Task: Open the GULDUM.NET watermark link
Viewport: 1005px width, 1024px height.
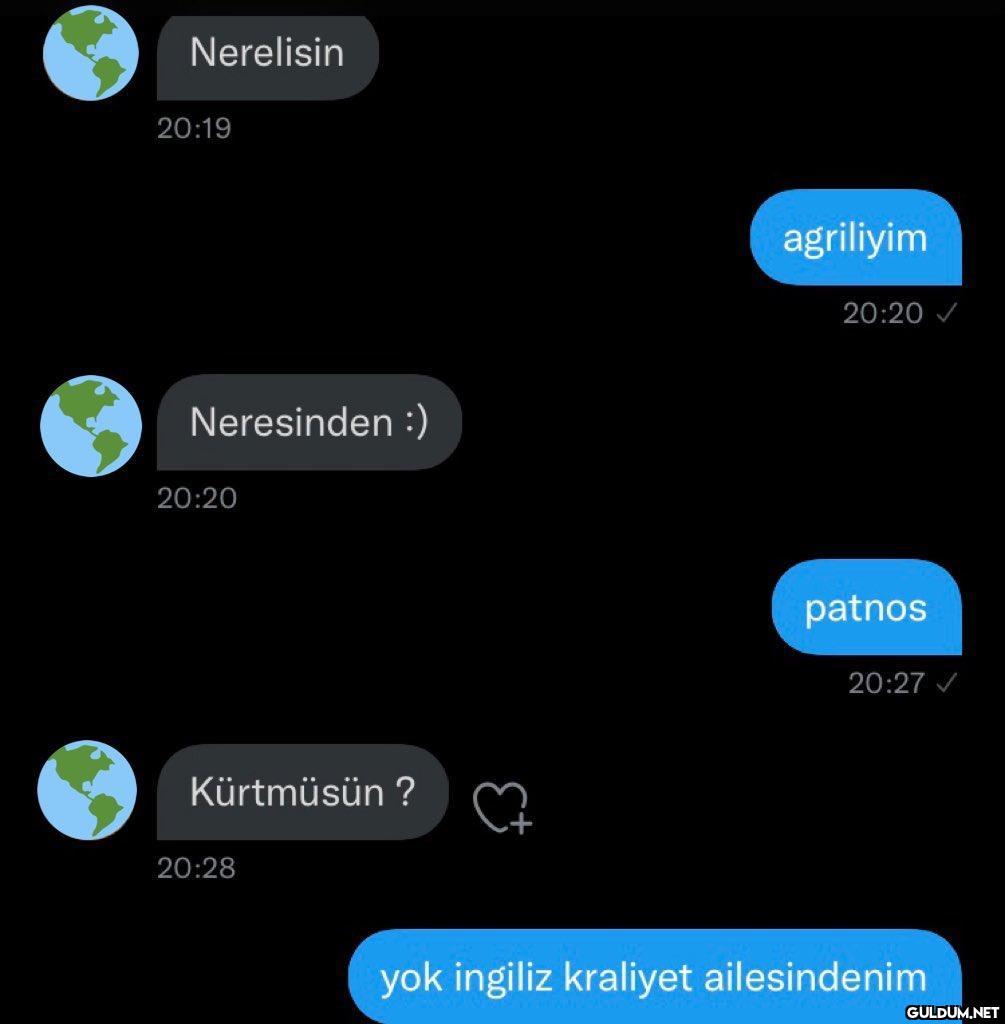Action: pyautogui.click(x=952, y=1012)
